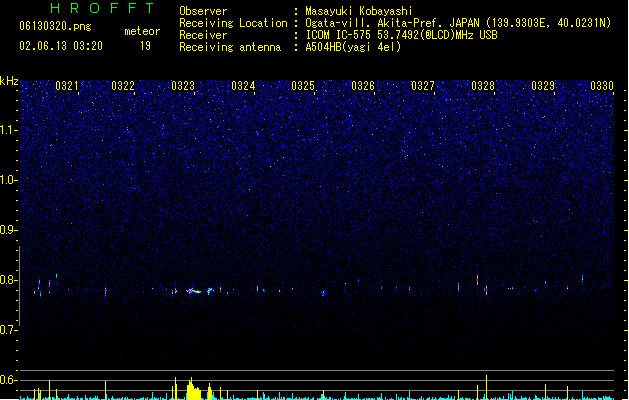
Task: Click the 0.7 kHz axis label
Action: (x=8, y=330)
